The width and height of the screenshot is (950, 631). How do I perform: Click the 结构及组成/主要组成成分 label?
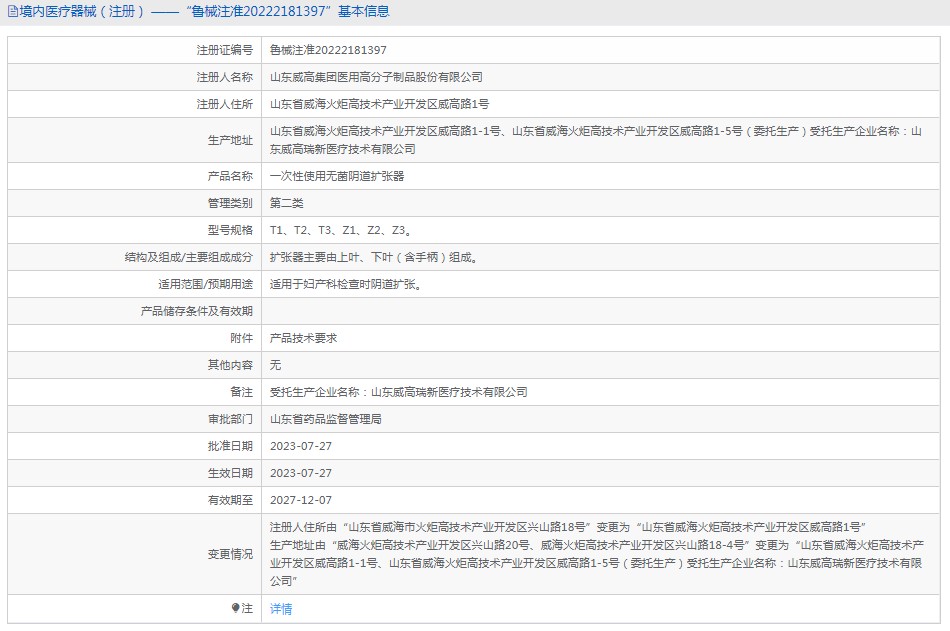[188, 257]
